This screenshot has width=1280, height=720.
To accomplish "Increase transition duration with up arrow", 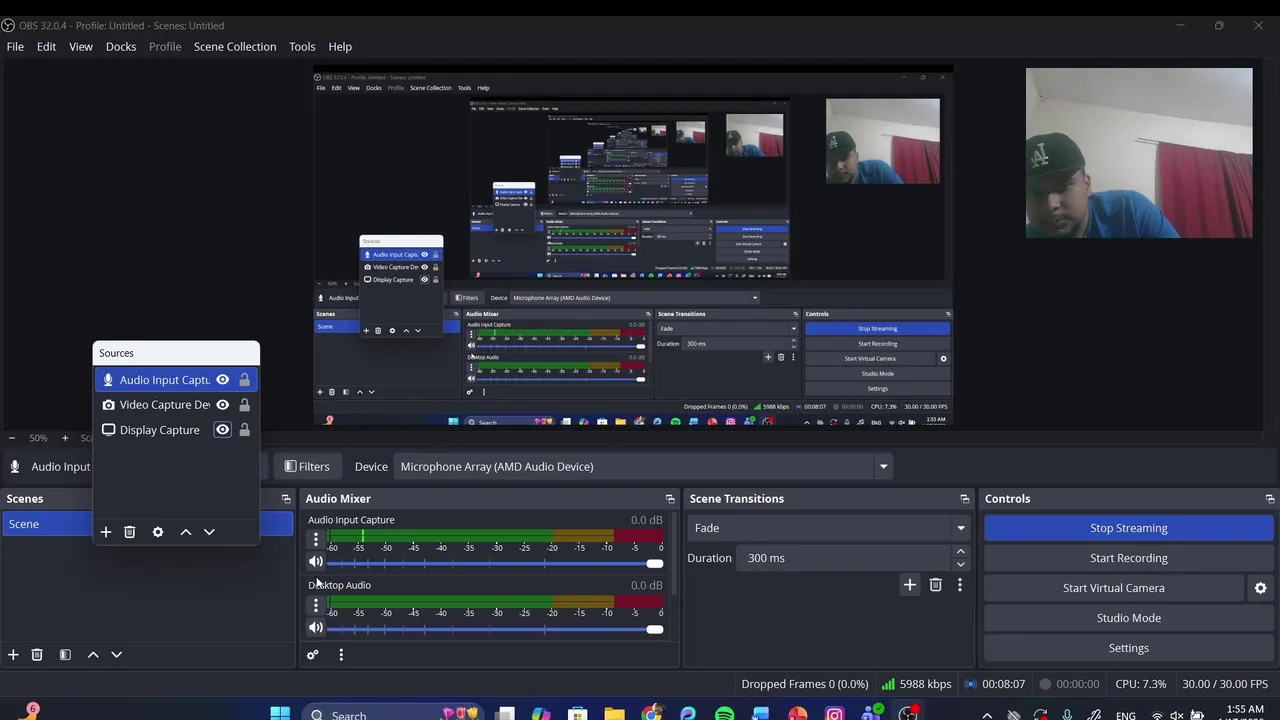I will (961, 552).
